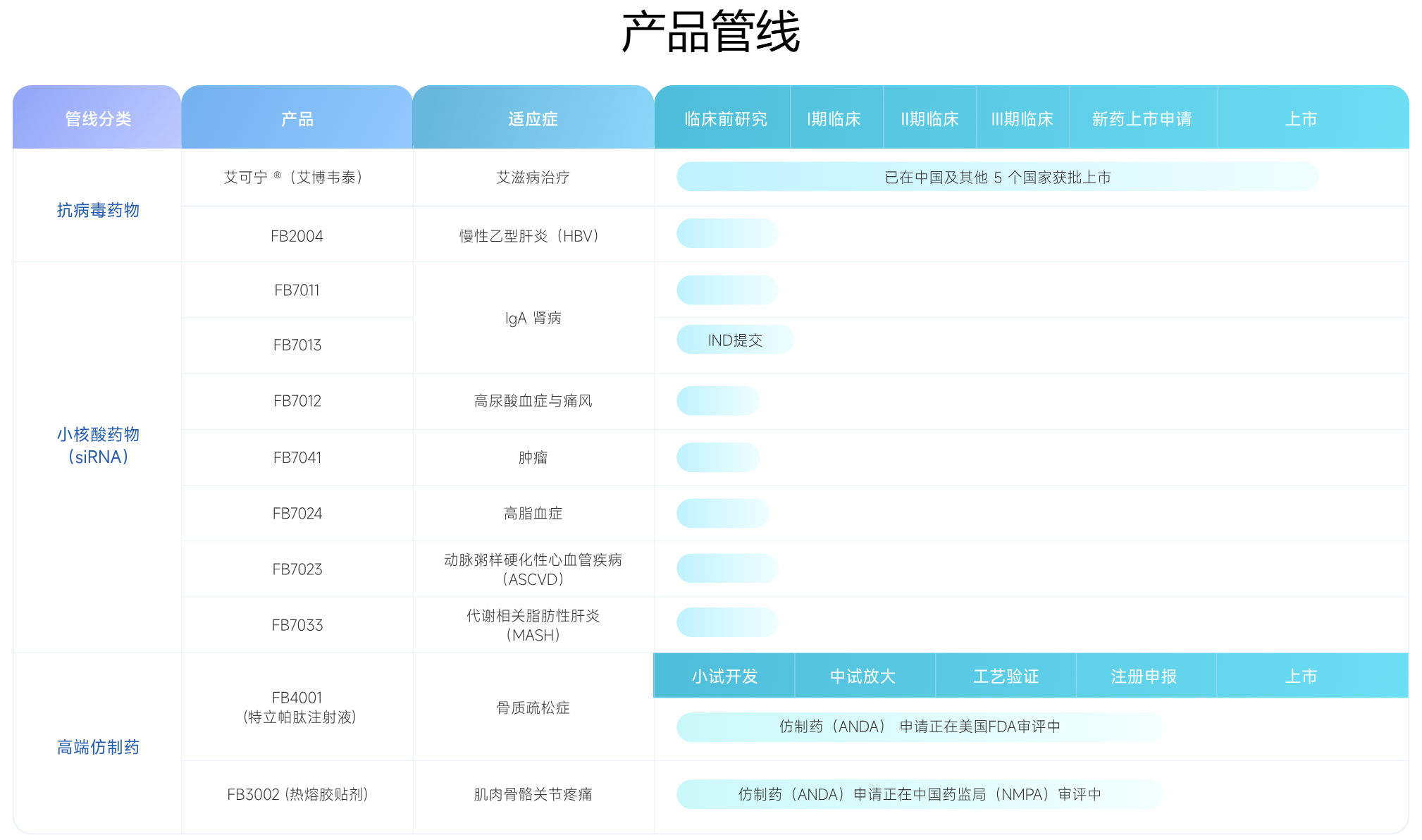Click the 艾滋病治疗 indication text
The width and height of the screenshot is (1422, 840).
tap(533, 177)
